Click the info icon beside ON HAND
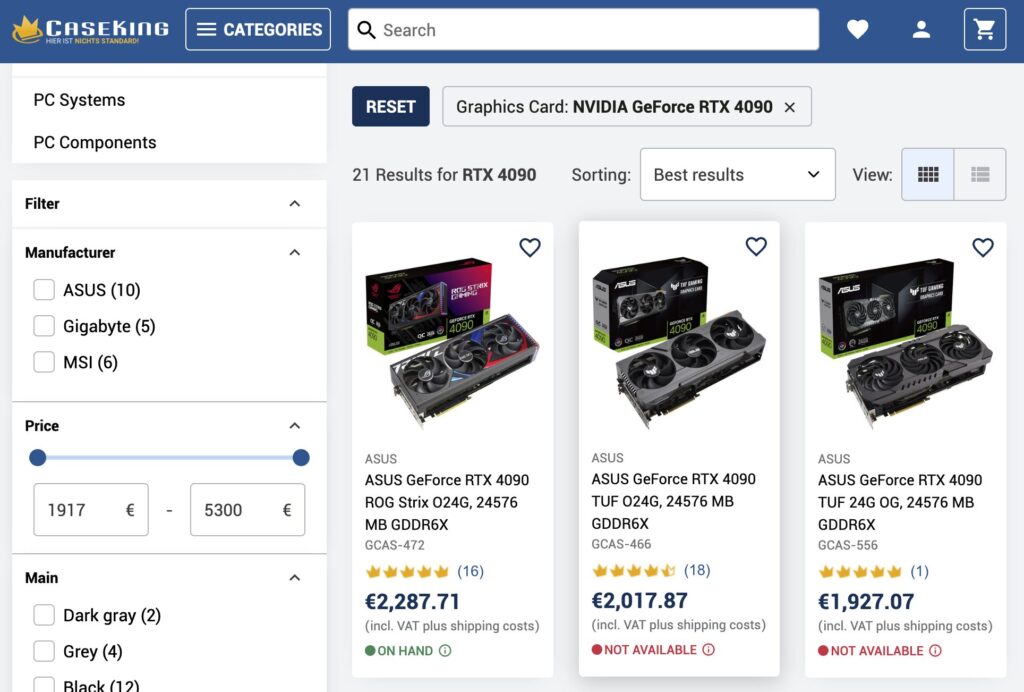 445,651
